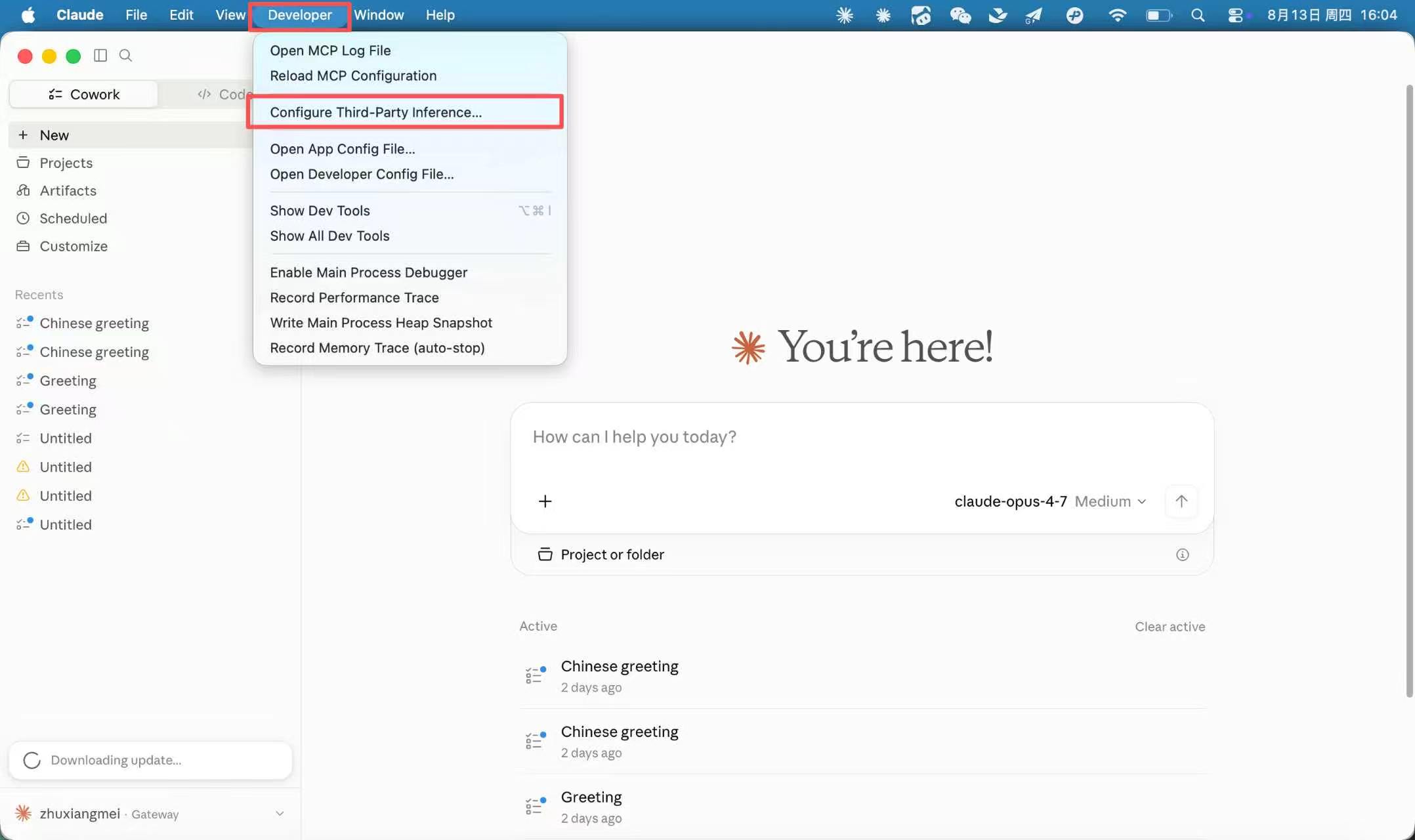
Task: Close the Developer menu from the menu bar
Action: 300,15
